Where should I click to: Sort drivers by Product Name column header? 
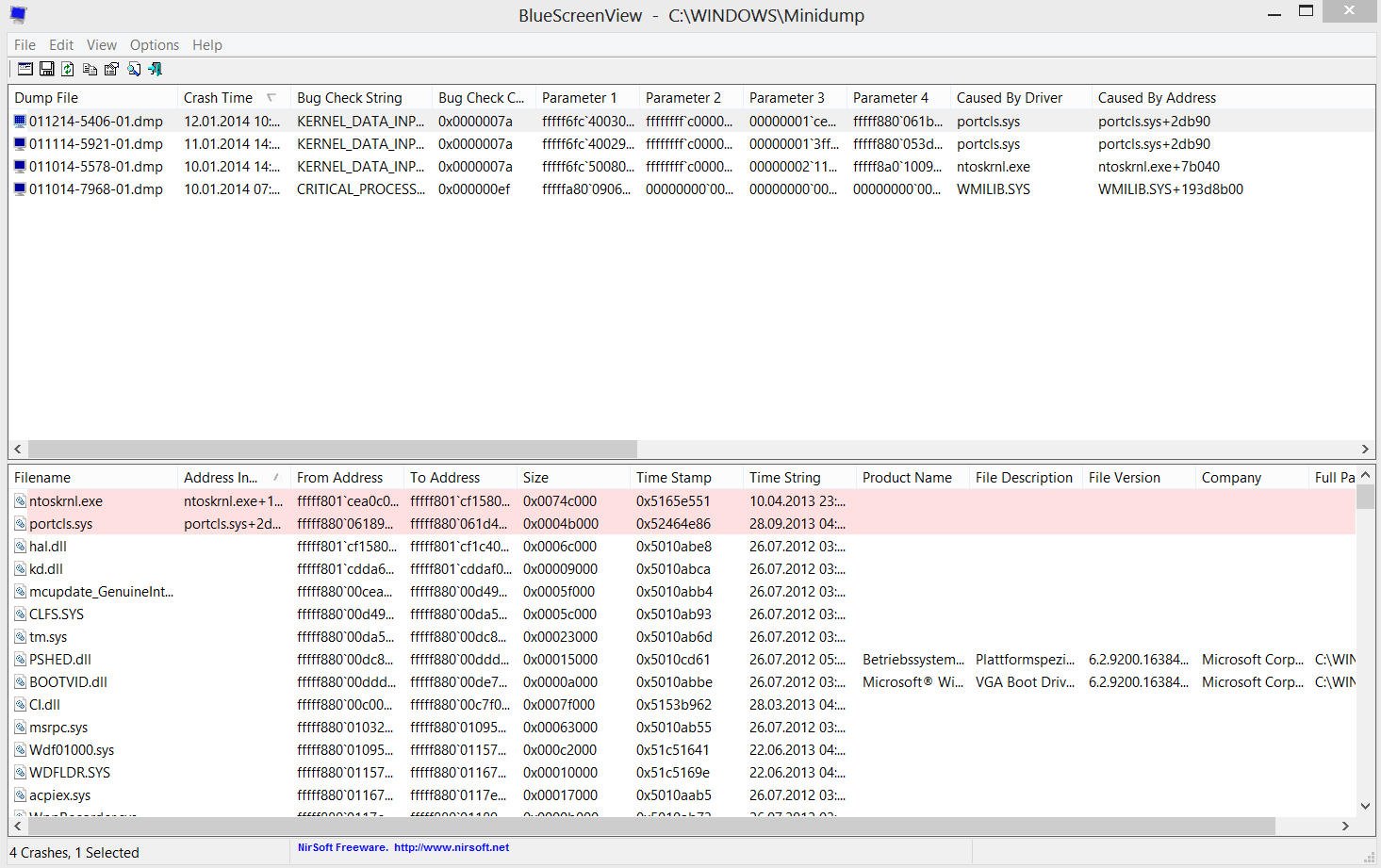click(x=912, y=477)
